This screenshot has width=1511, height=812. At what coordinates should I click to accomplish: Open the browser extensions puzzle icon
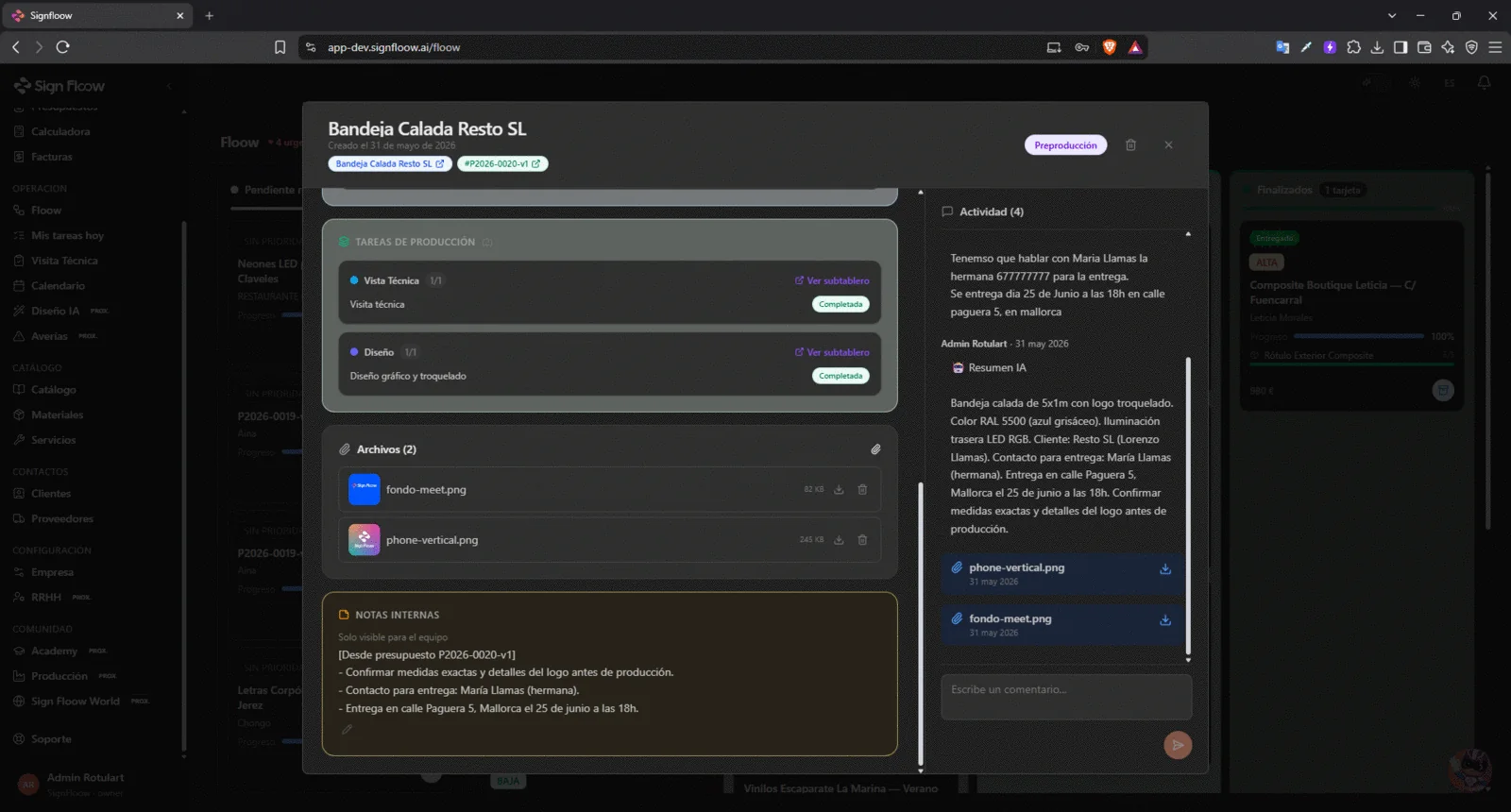click(x=1353, y=47)
